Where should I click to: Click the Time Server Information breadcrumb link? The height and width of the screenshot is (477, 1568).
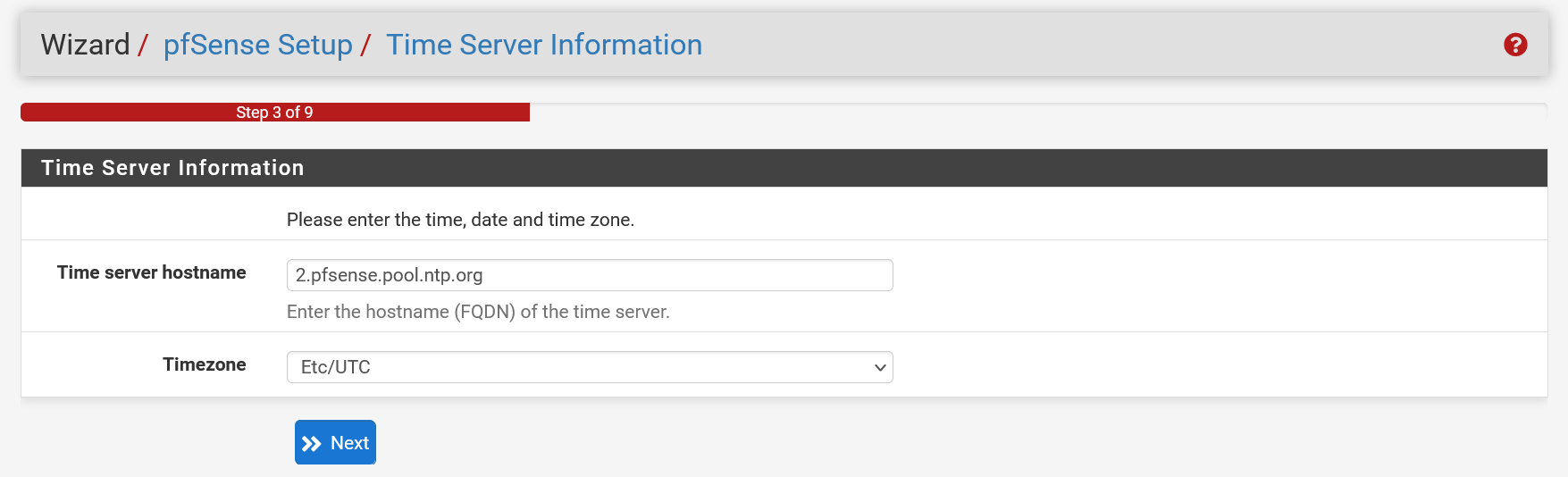(544, 45)
